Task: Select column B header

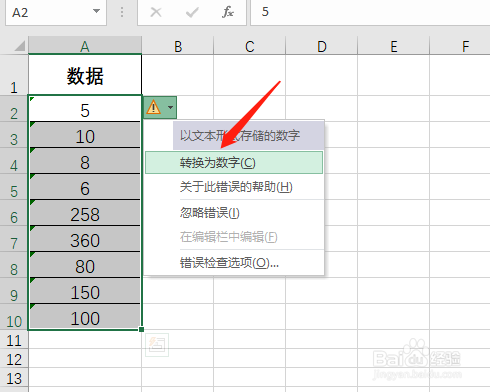Action: 178,45
